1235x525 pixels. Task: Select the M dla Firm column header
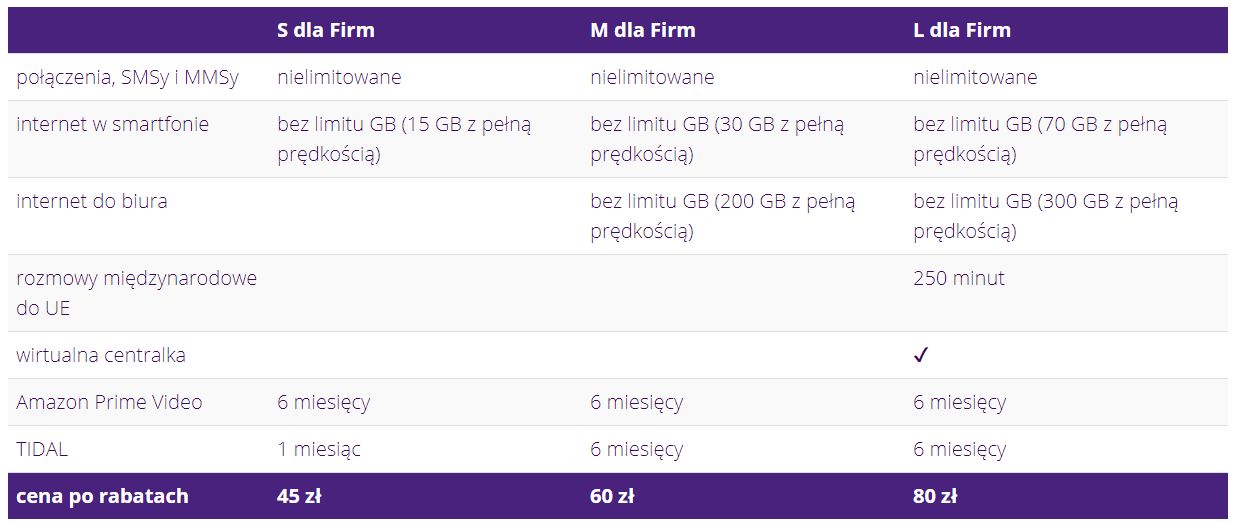pos(642,30)
